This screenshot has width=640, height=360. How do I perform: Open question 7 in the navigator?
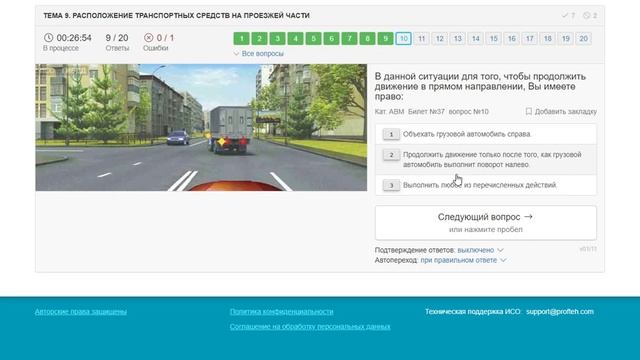click(x=349, y=38)
